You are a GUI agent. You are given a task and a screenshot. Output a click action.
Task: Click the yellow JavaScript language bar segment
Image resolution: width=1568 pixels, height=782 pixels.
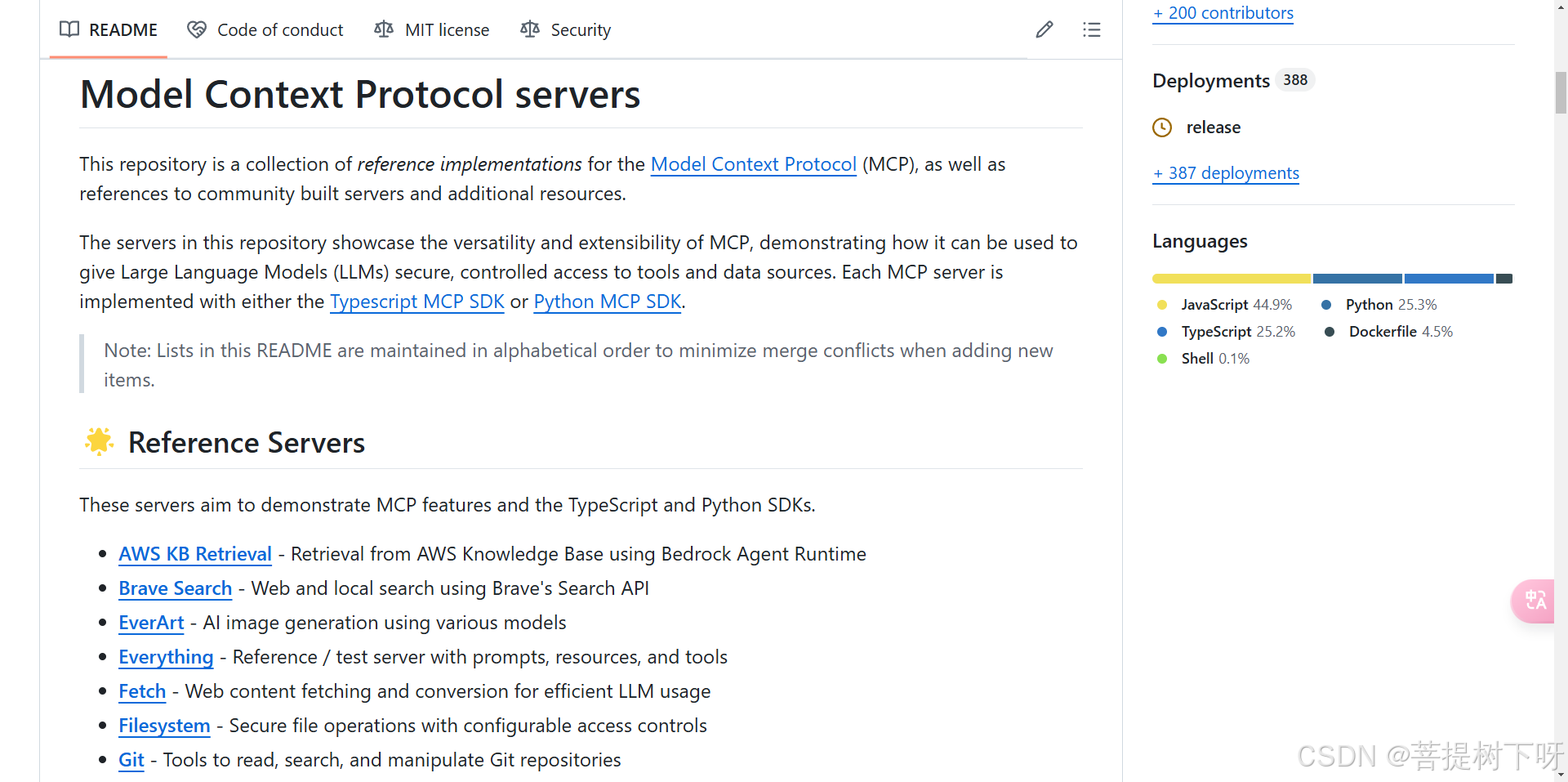coord(1231,279)
